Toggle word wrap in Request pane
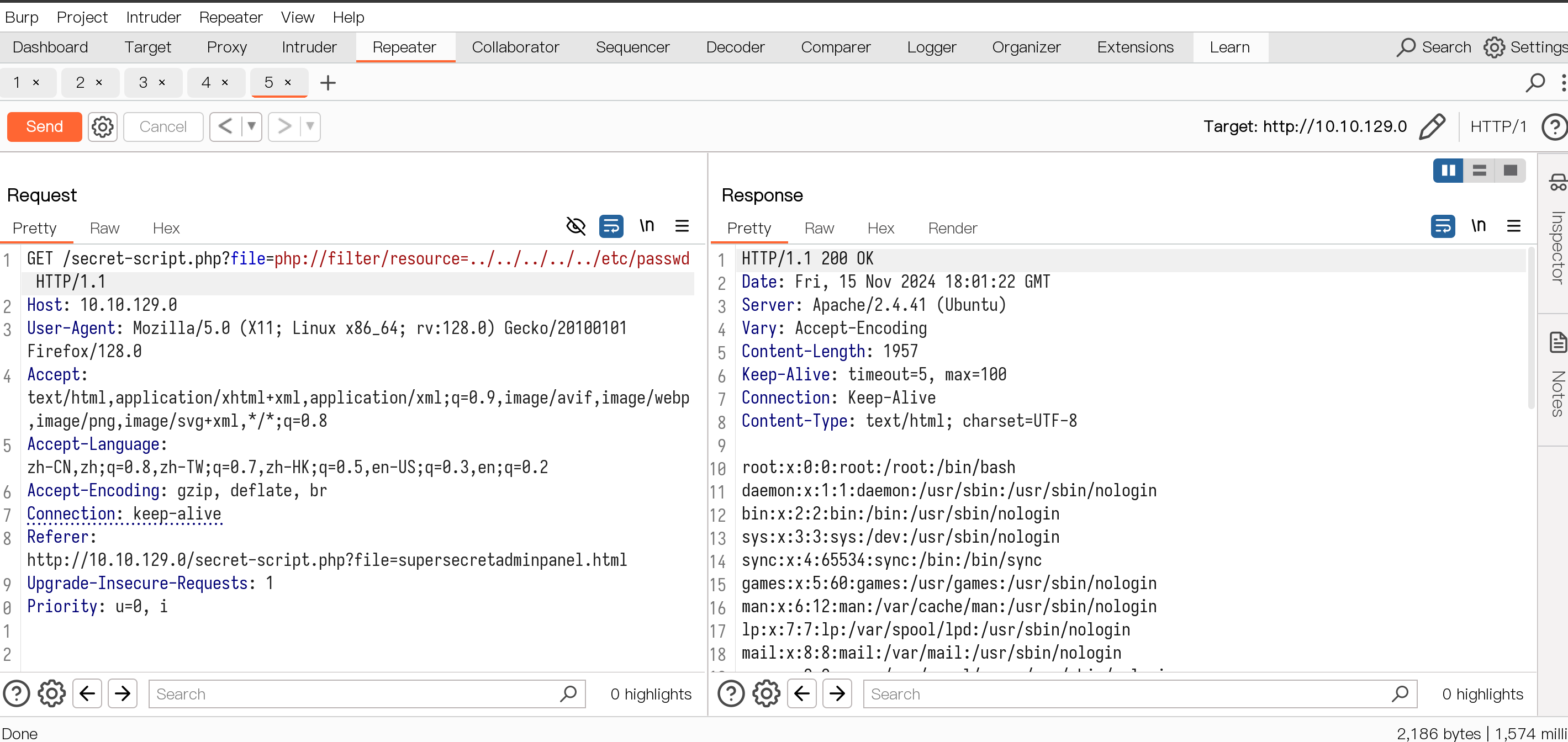This screenshot has height=742, width=1568. coord(611,226)
